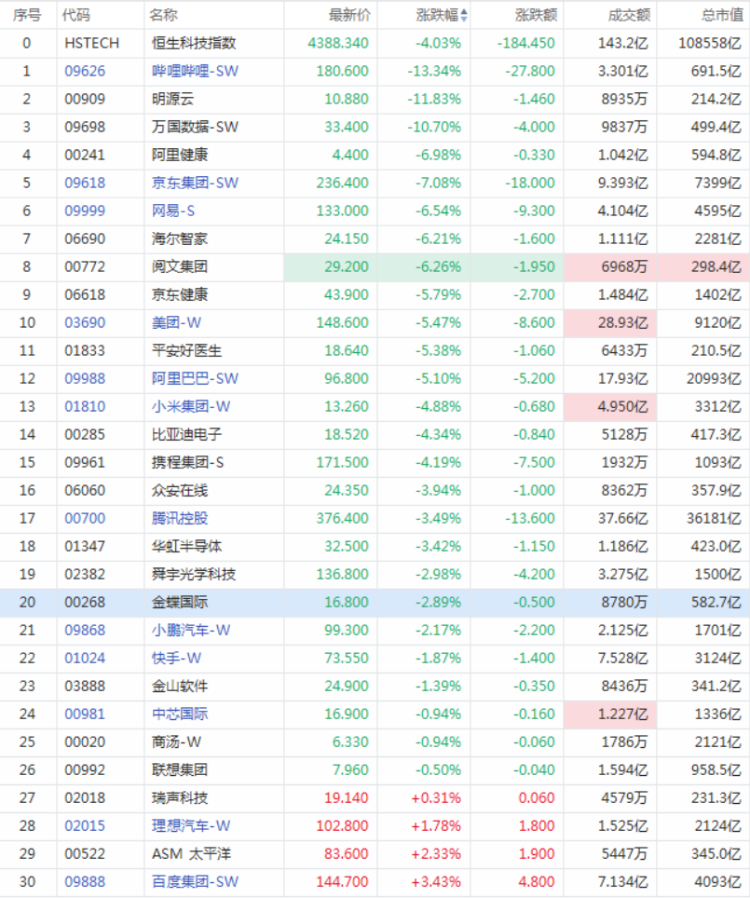The width and height of the screenshot is (750, 898).
Task: Select 小米集团-W turnover 4.950亿
Action: (x=623, y=407)
